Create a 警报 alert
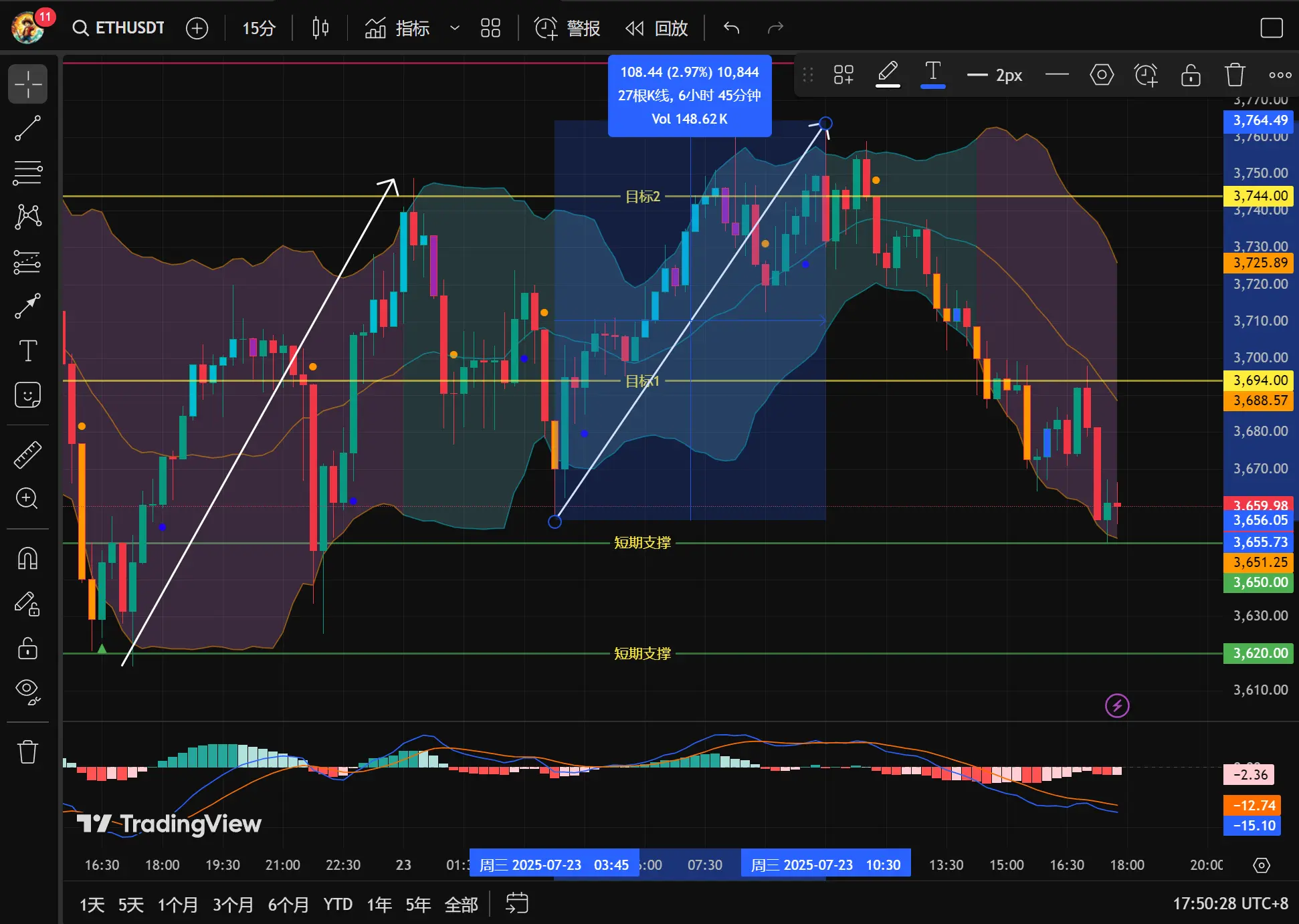 click(x=567, y=28)
